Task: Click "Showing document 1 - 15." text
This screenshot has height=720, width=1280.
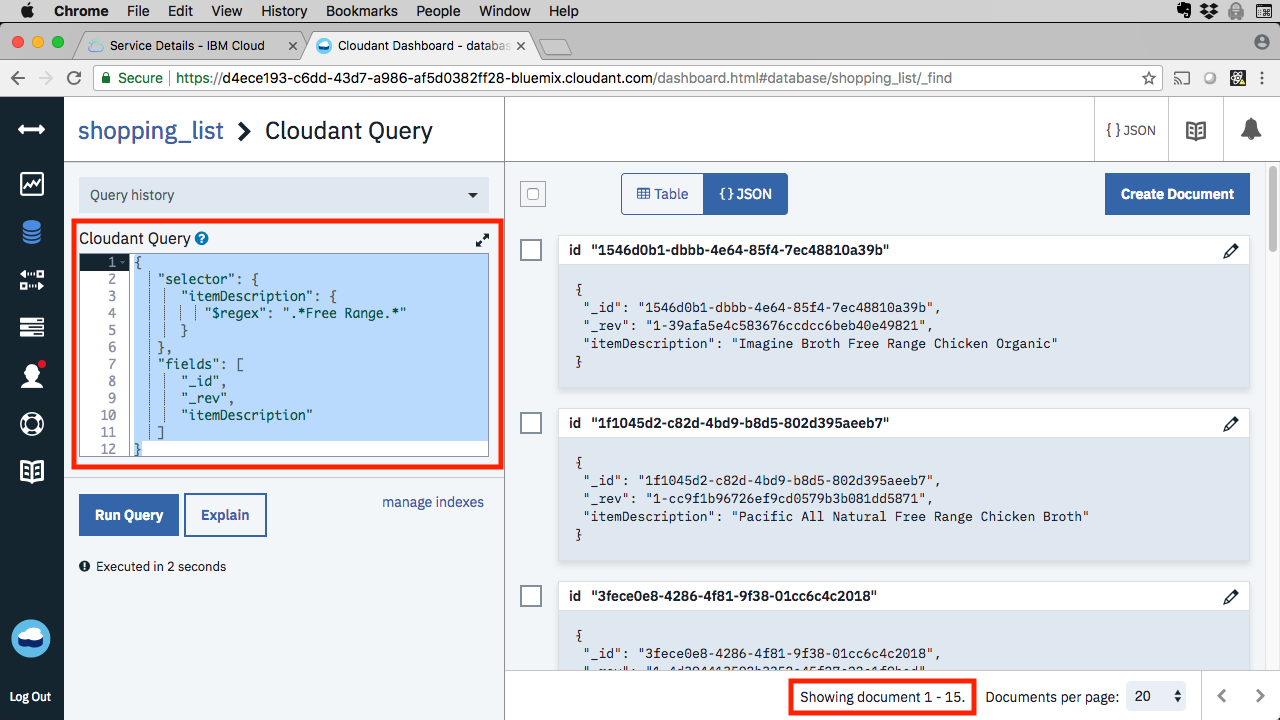Action: (x=883, y=697)
